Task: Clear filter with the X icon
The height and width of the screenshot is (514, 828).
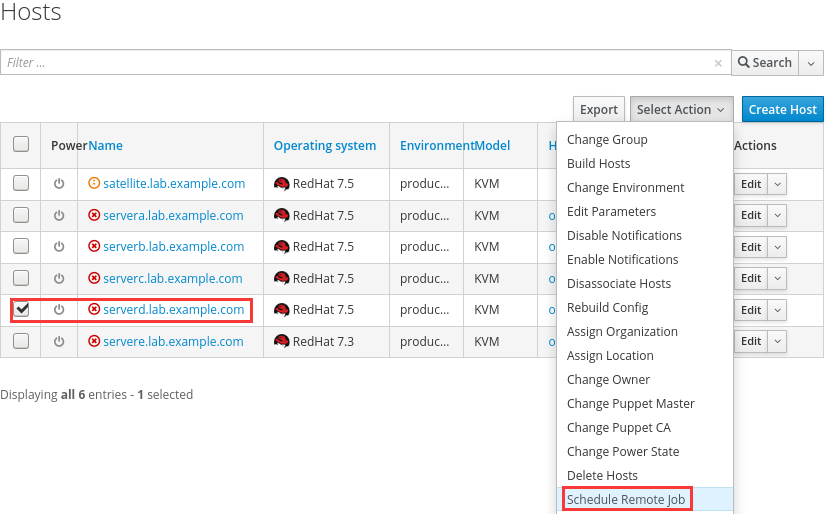Action: (x=718, y=63)
